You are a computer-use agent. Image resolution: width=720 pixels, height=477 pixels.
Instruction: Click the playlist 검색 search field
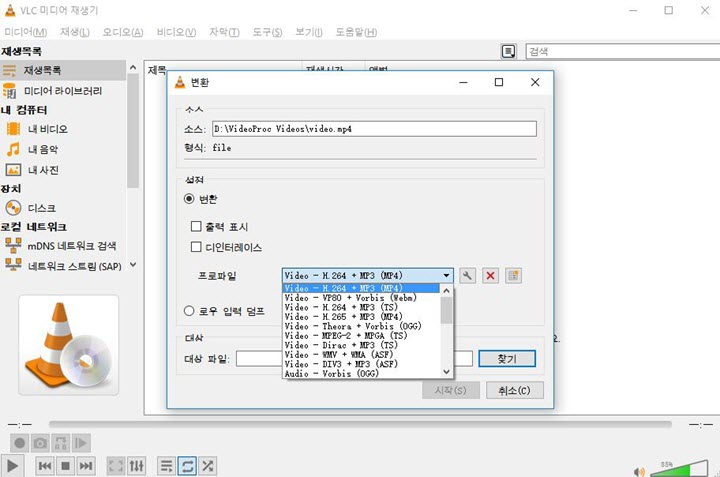click(623, 51)
